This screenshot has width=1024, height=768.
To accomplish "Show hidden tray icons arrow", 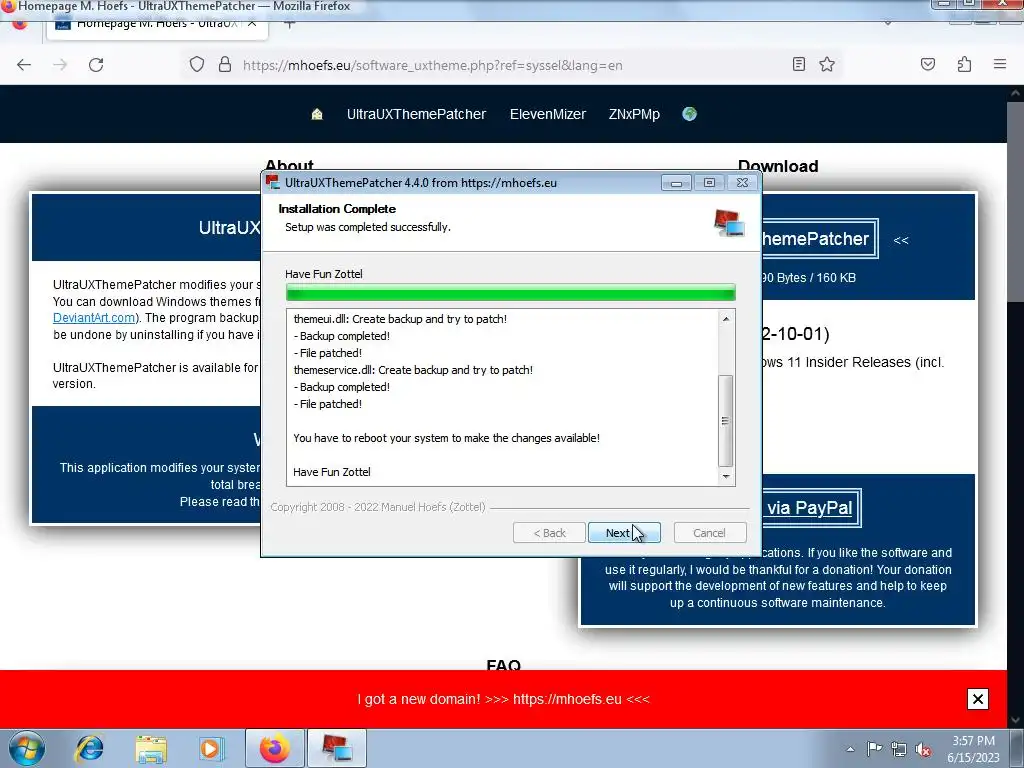I will coord(850,749).
